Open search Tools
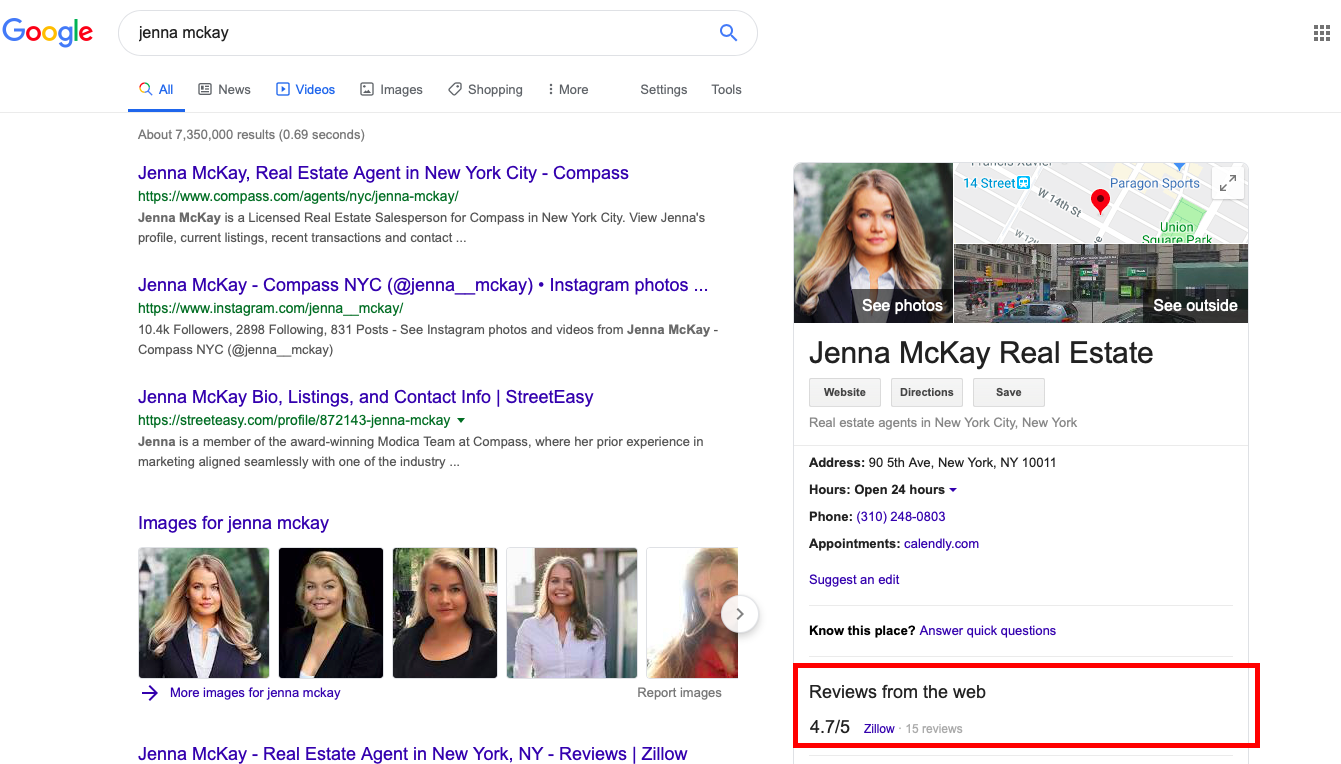 pyautogui.click(x=726, y=89)
